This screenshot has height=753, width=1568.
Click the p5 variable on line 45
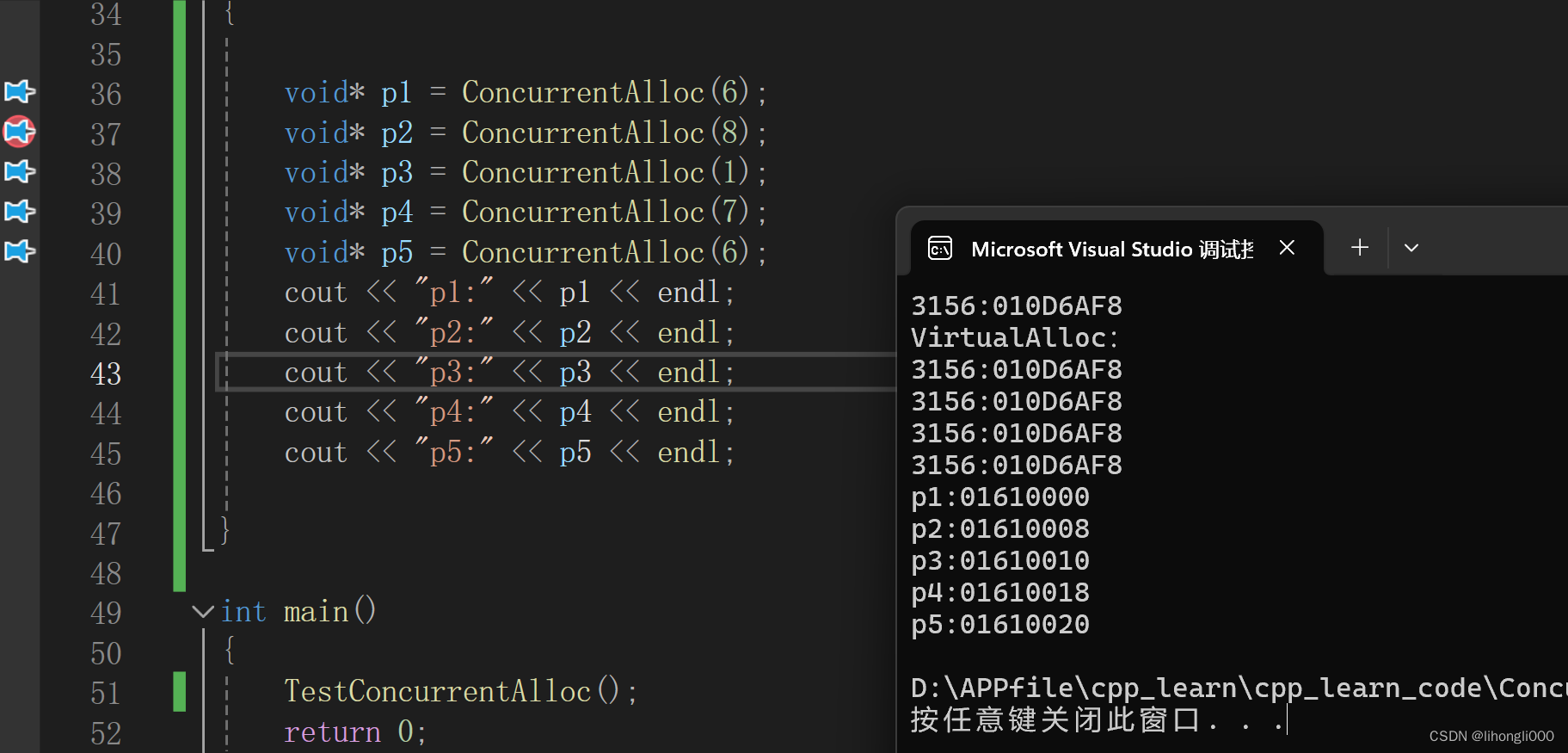click(x=575, y=453)
